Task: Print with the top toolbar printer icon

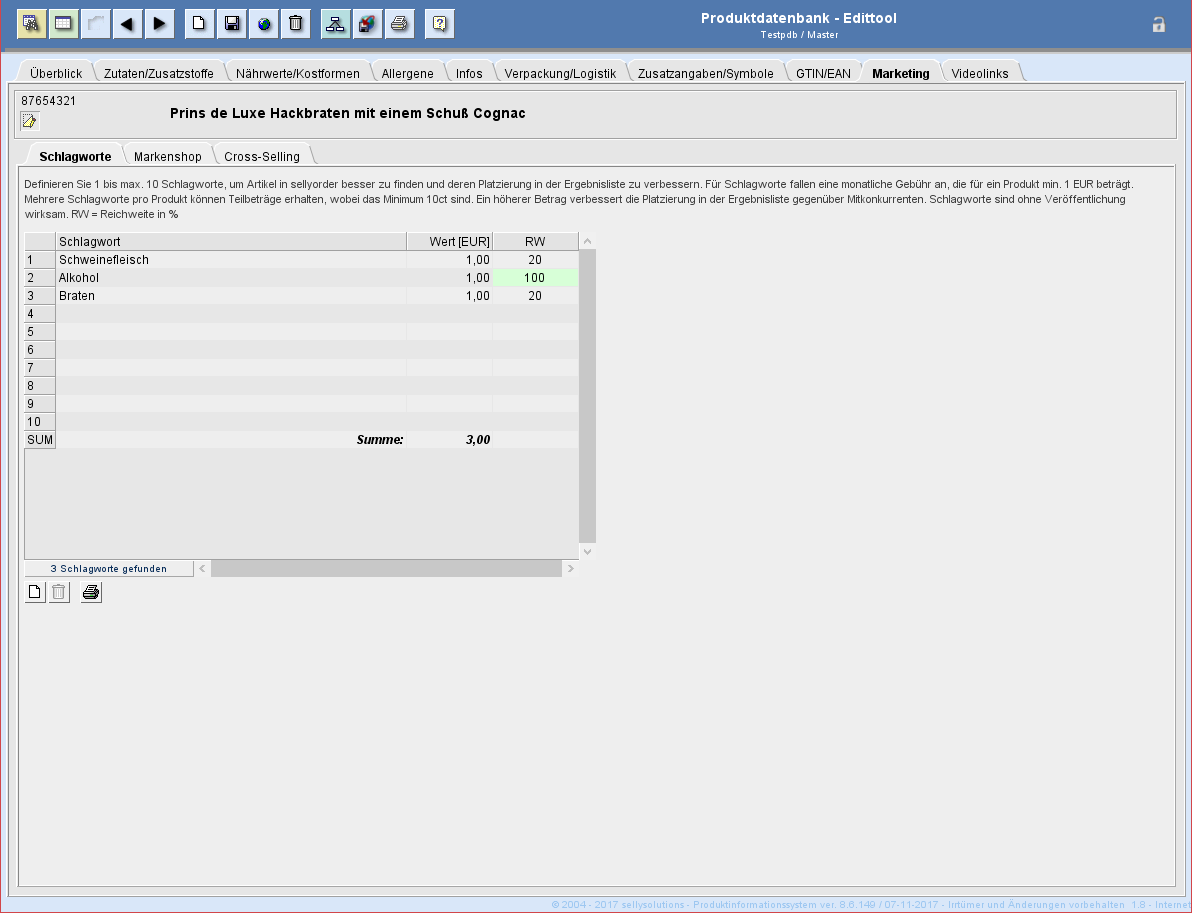Action: [399, 24]
